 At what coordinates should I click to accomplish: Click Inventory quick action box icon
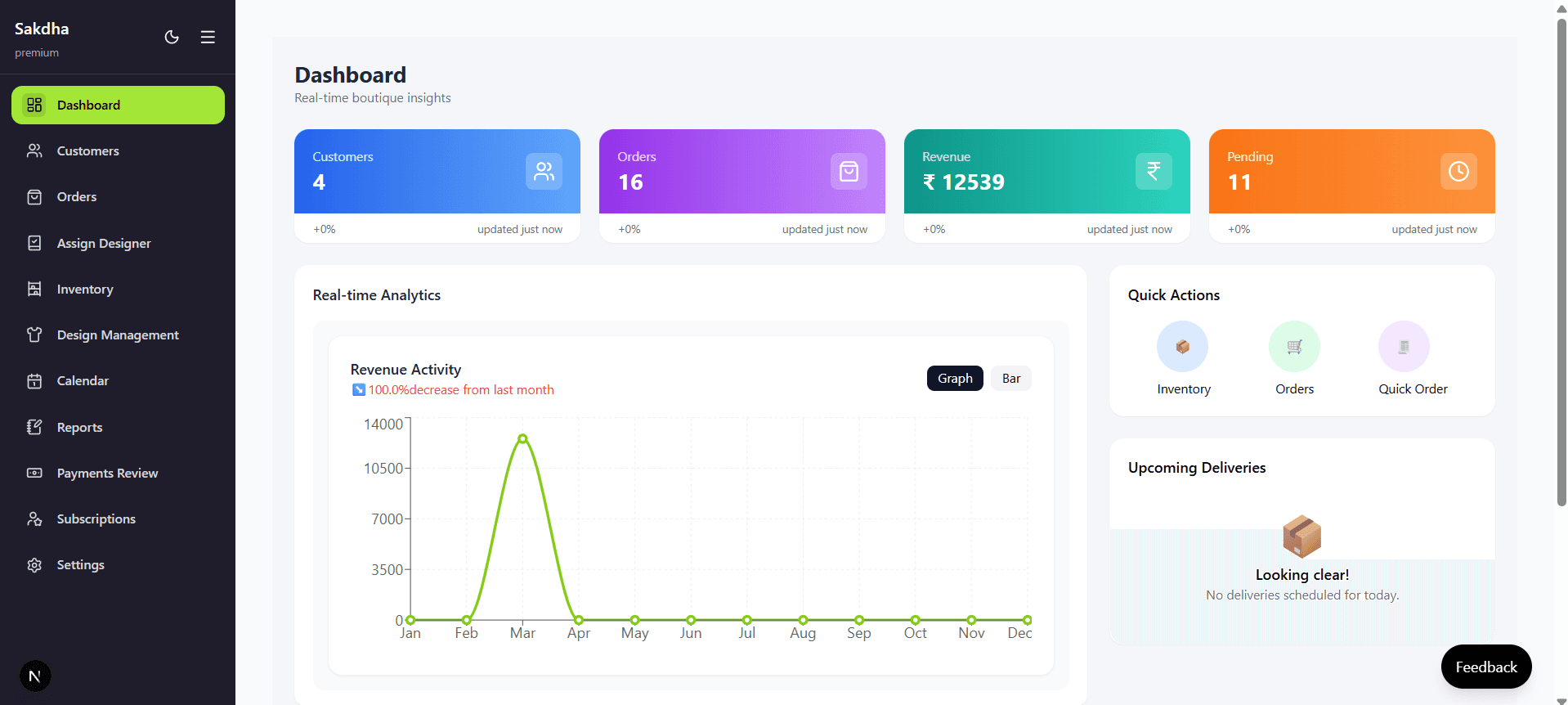(1182, 347)
